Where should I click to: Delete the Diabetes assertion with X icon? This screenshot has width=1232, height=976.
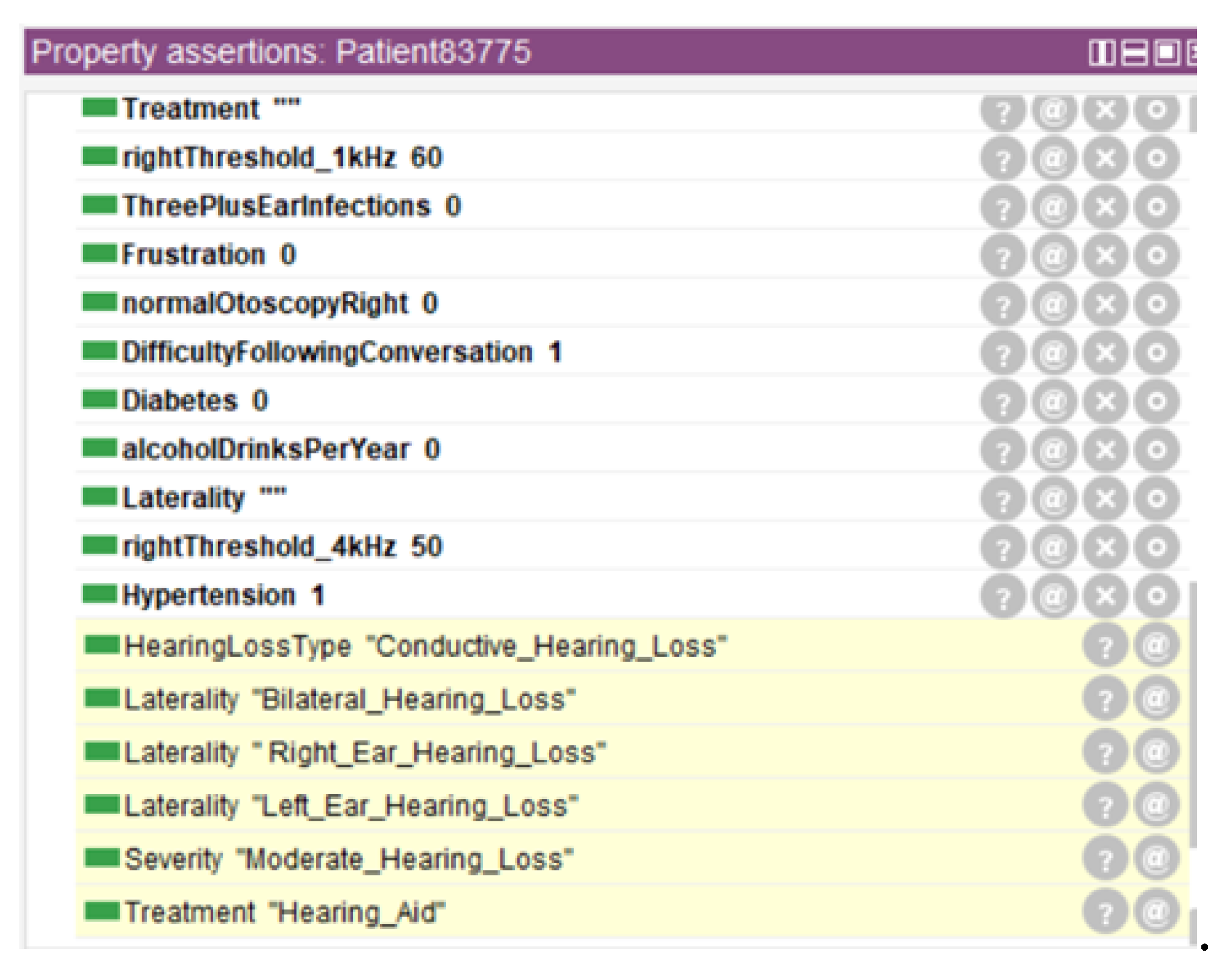click(x=1105, y=402)
